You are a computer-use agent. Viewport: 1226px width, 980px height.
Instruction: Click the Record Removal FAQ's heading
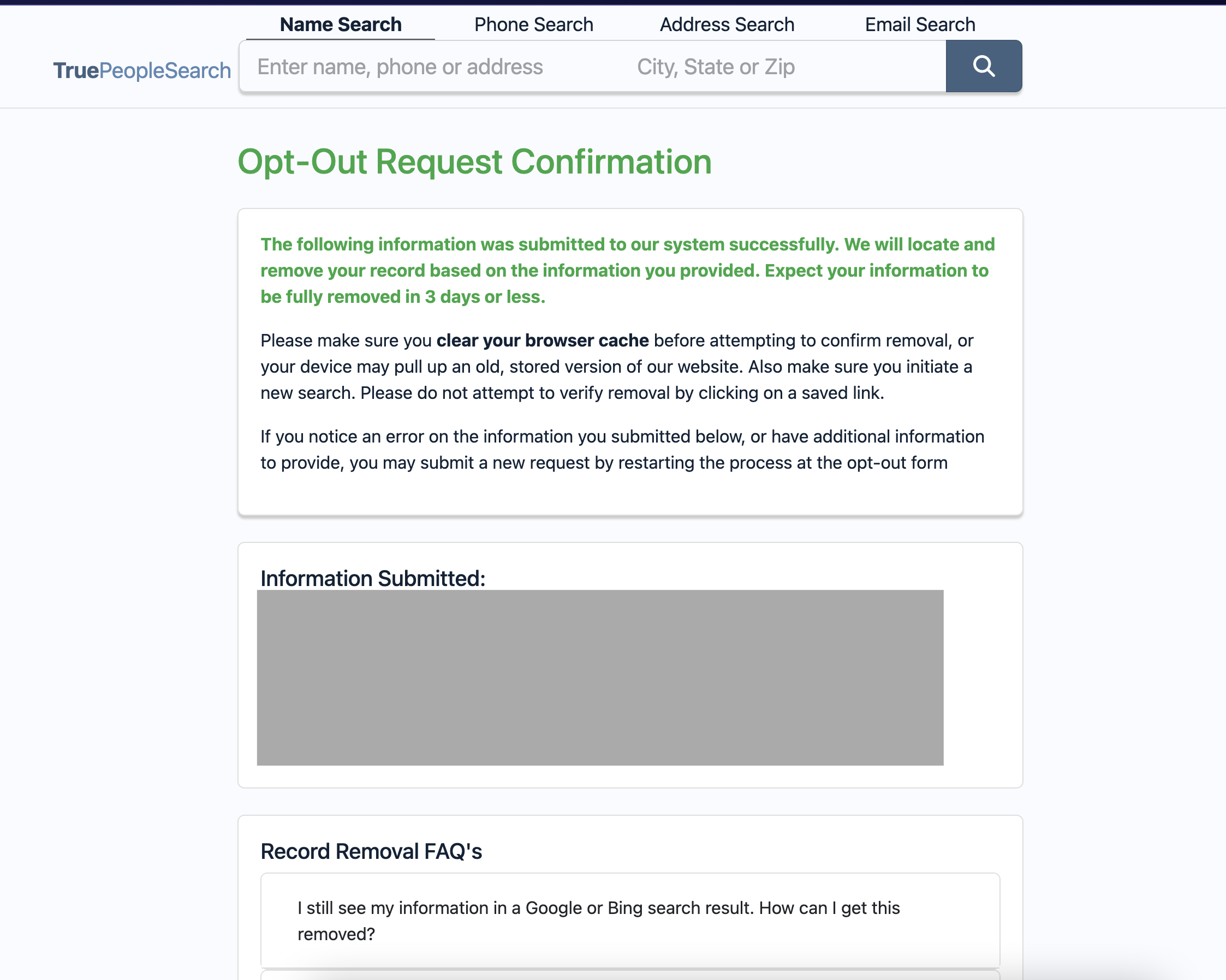[x=371, y=851]
